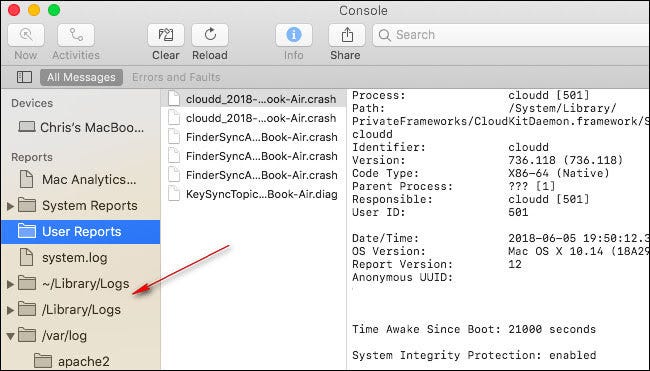Screen dimensions: 650x371
Task: Close the Console window
Action: (14, 10)
